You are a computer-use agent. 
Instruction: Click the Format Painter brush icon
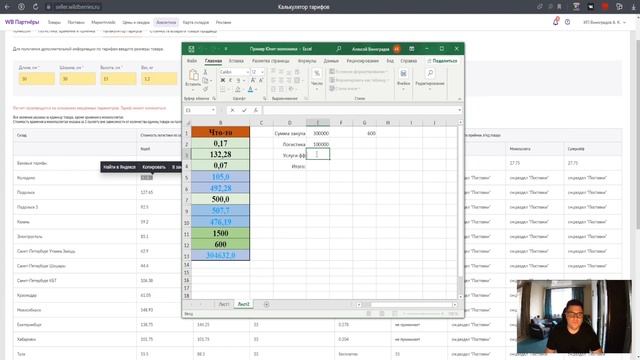point(205,89)
